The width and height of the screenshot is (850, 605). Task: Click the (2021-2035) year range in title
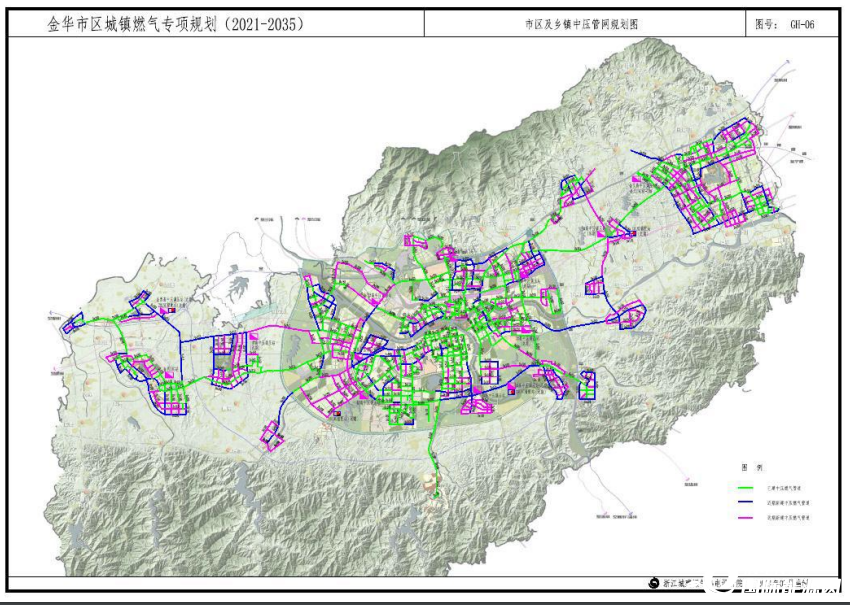(259, 24)
